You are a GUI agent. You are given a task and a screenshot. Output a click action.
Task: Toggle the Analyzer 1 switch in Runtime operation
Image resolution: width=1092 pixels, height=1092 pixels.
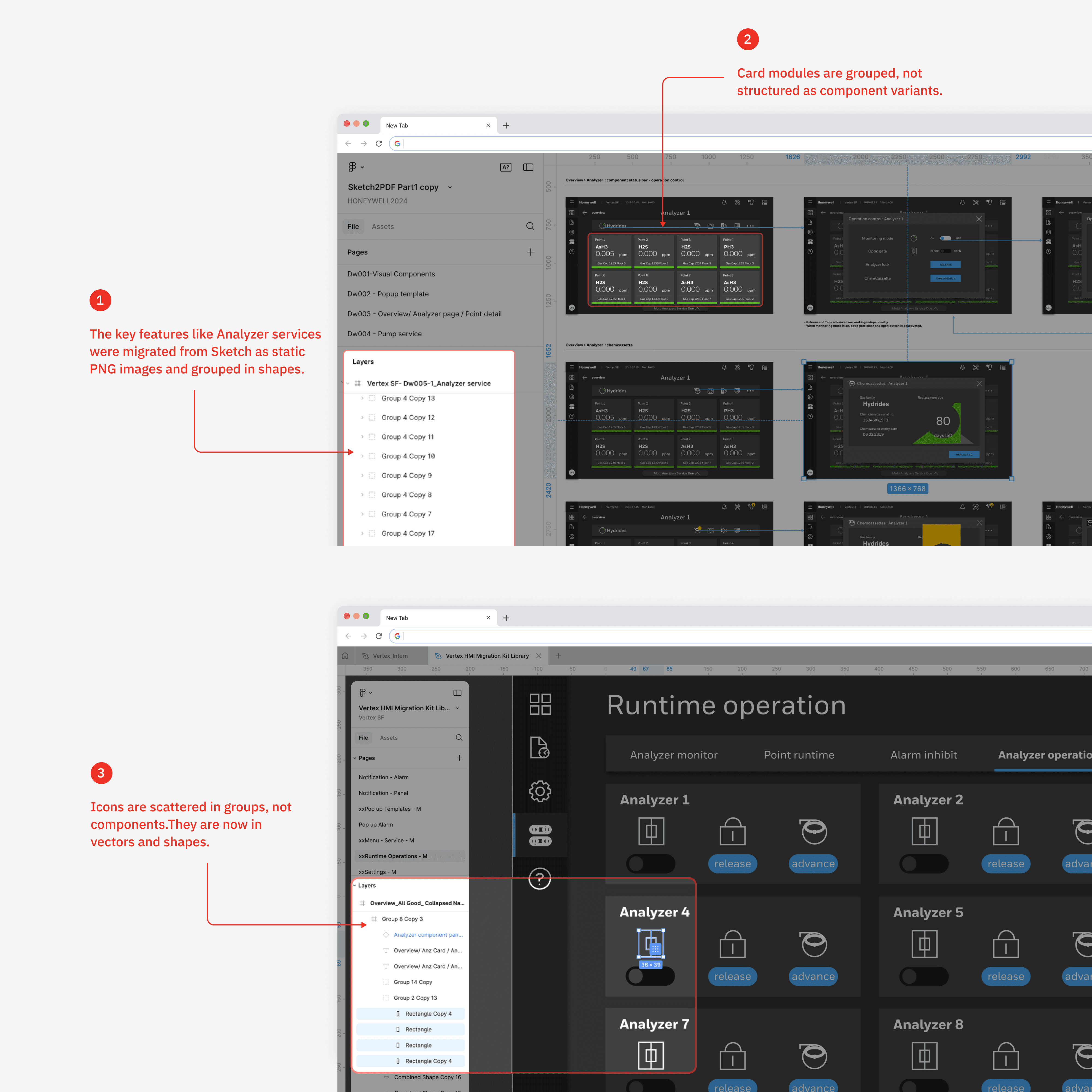650,864
